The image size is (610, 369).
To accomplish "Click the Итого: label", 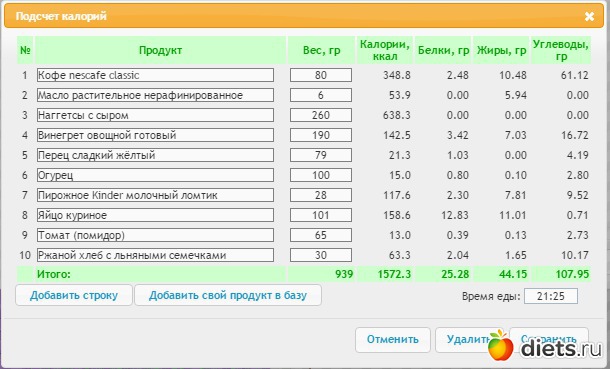I will [x=54, y=274].
